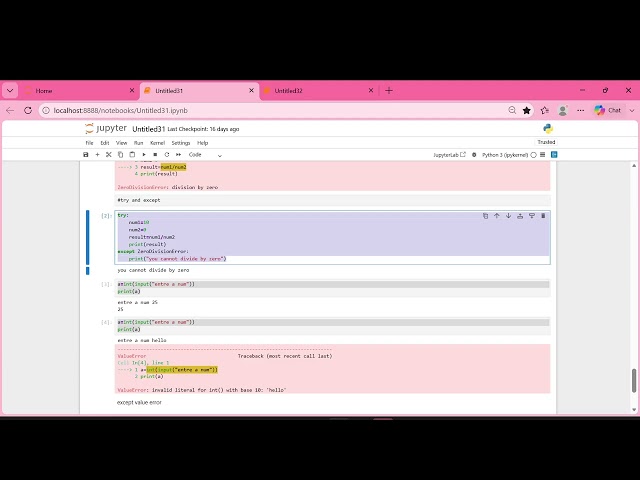This screenshot has width=640, height=480.
Task: Select cell 4 with int(input) code
Action: tap(332, 326)
